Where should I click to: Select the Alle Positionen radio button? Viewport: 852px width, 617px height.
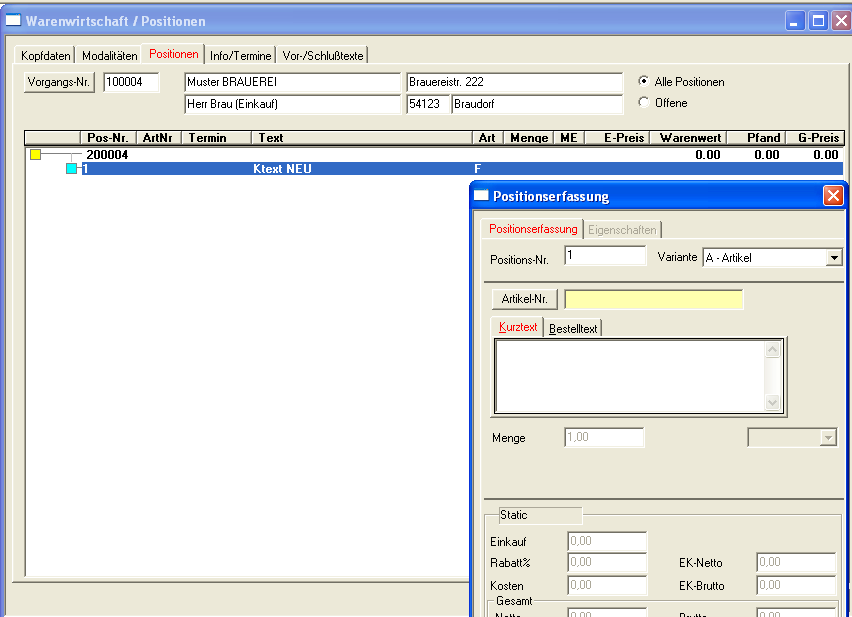point(644,82)
